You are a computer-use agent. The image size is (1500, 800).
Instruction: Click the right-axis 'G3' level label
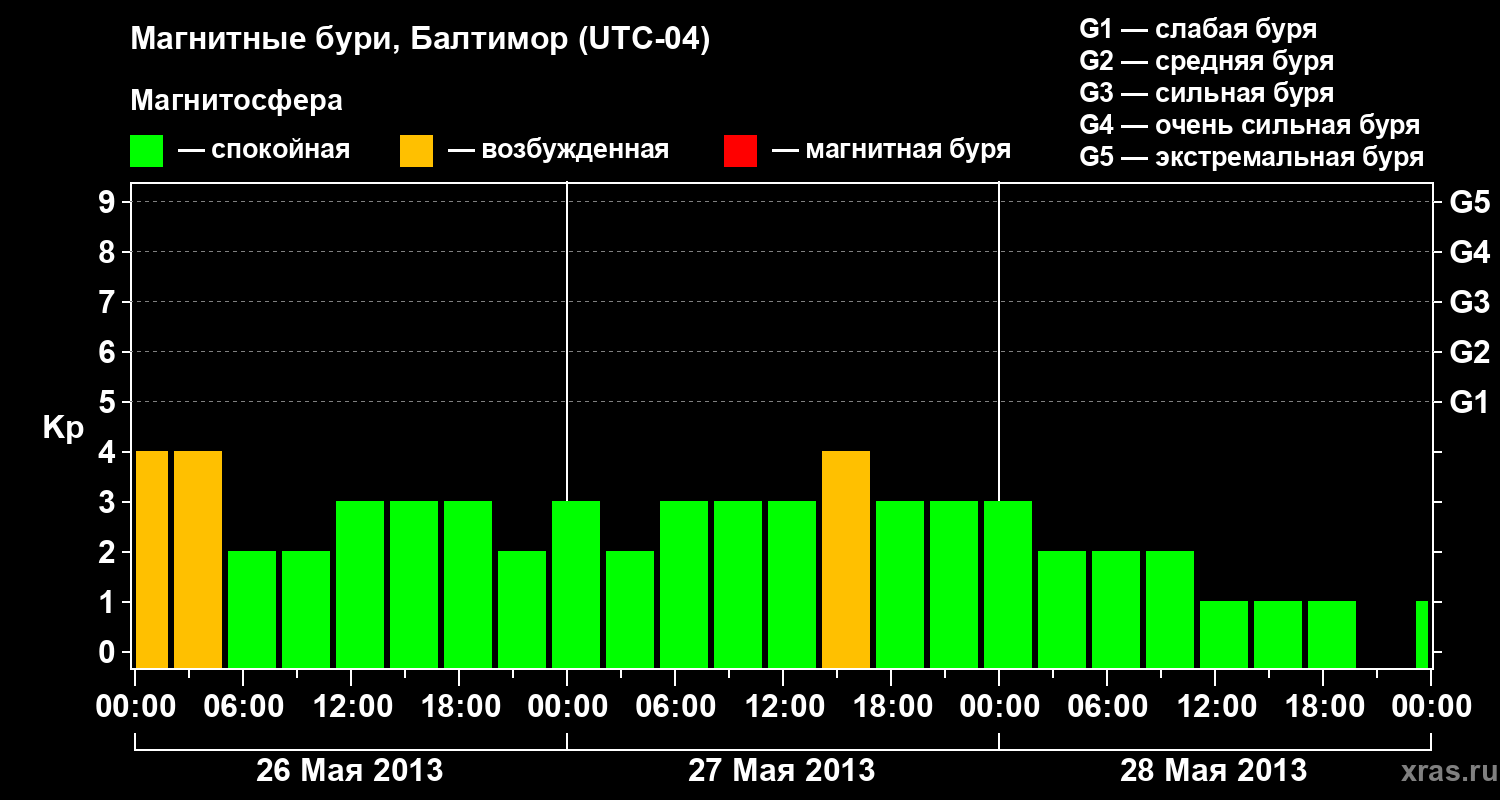[x=1469, y=302]
